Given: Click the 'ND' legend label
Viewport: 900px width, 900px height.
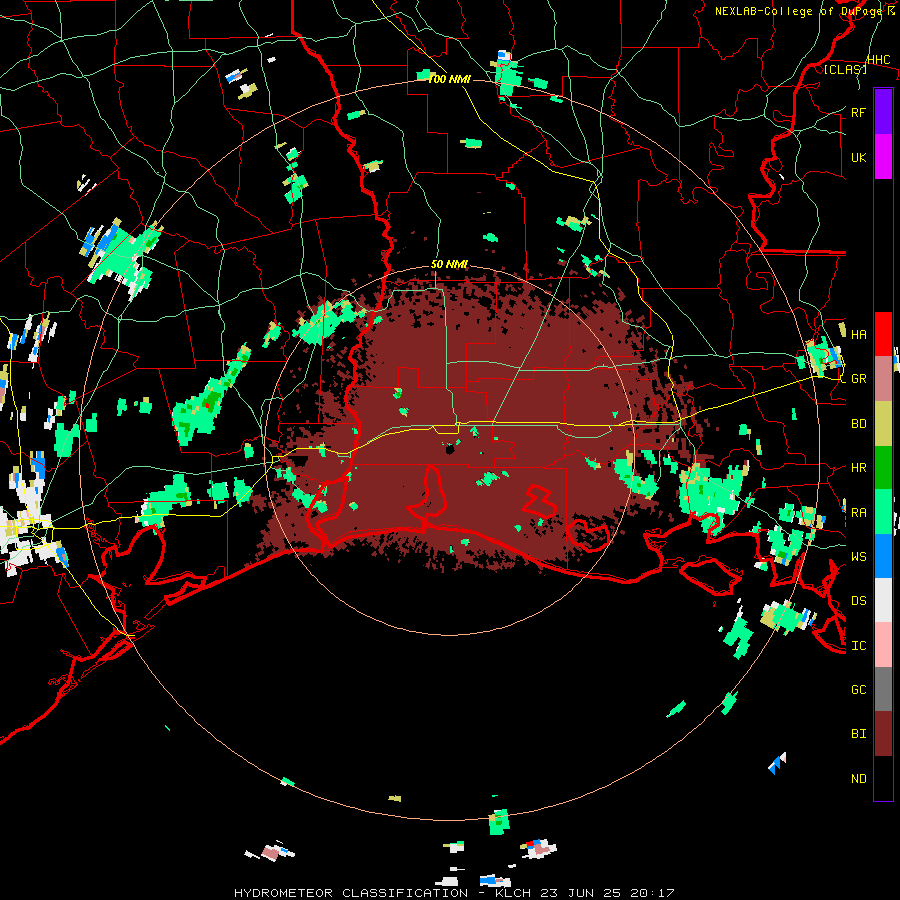Looking at the screenshot, I should click(x=858, y=779).
